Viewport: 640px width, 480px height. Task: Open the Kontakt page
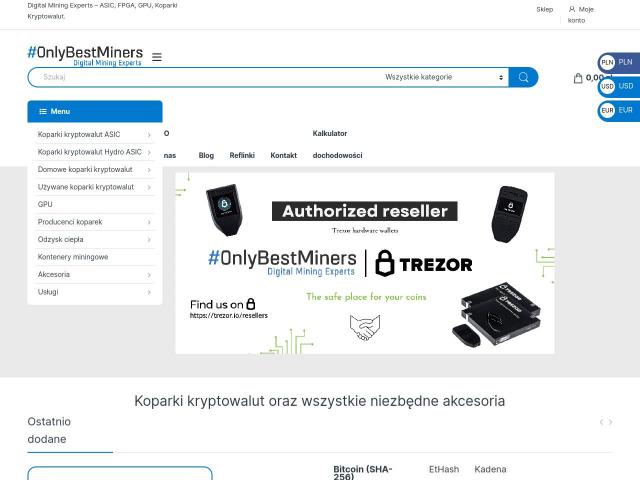coord(284,156)
